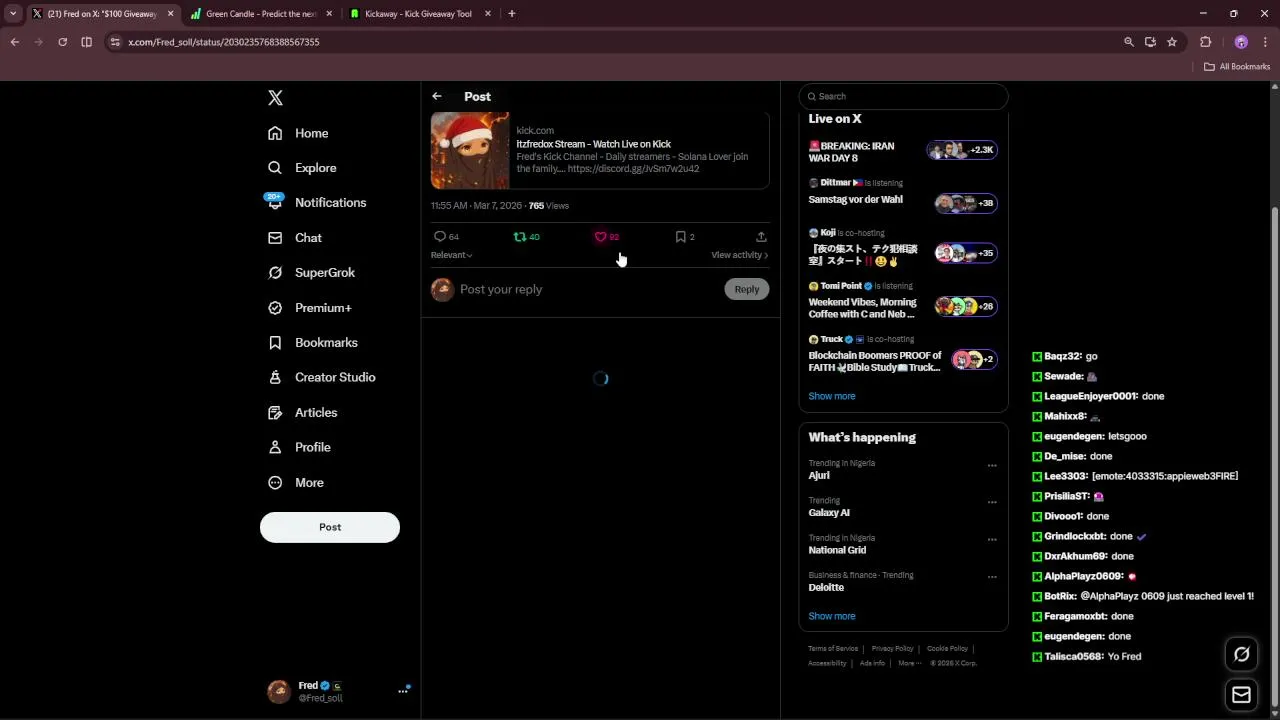Open tab search dropdown arrow
Screen dimensions: 1280x720
pyautogui.click(x=13, y=14)
